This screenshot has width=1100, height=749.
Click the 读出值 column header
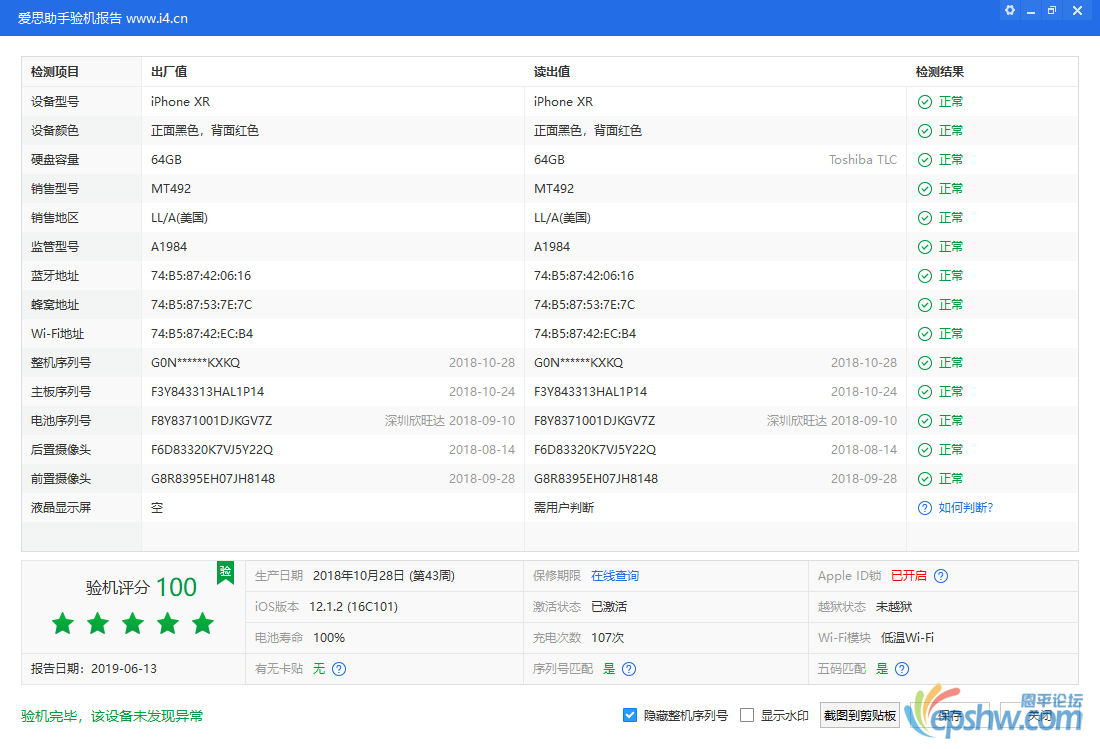(x=552, y=72)
